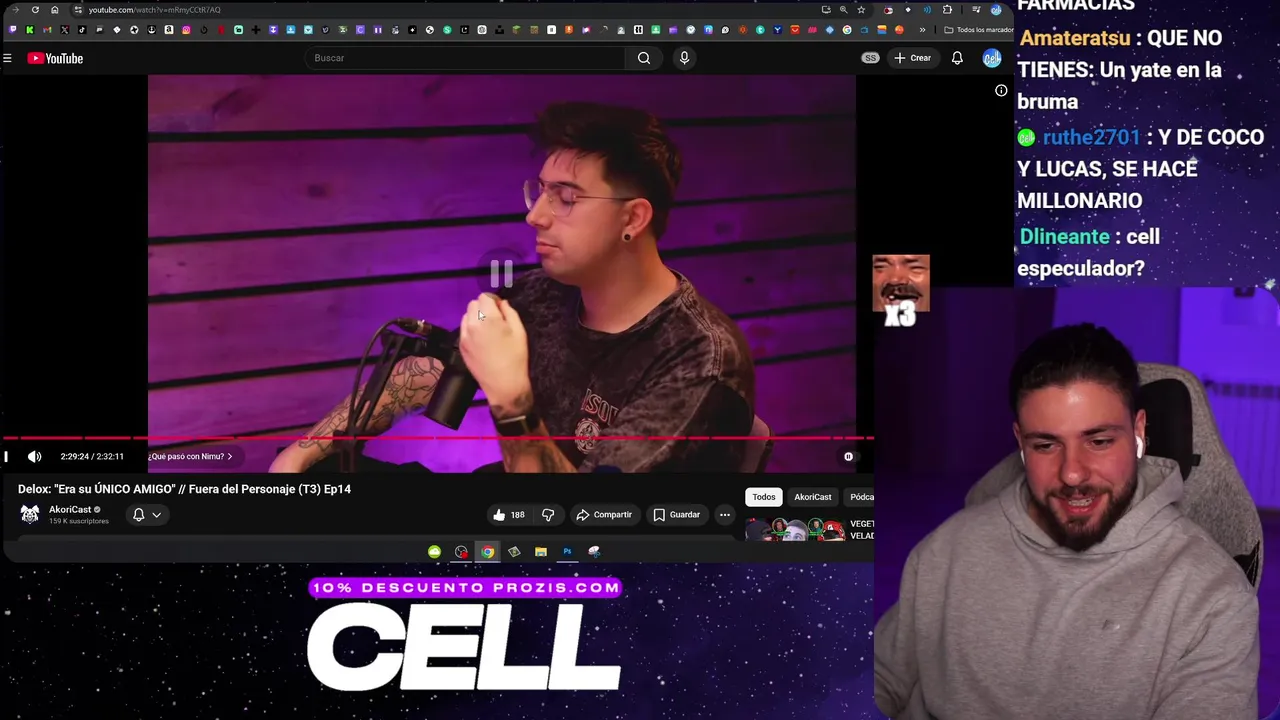Click the browser home button
1280x720 pixels.
(55, 10)
